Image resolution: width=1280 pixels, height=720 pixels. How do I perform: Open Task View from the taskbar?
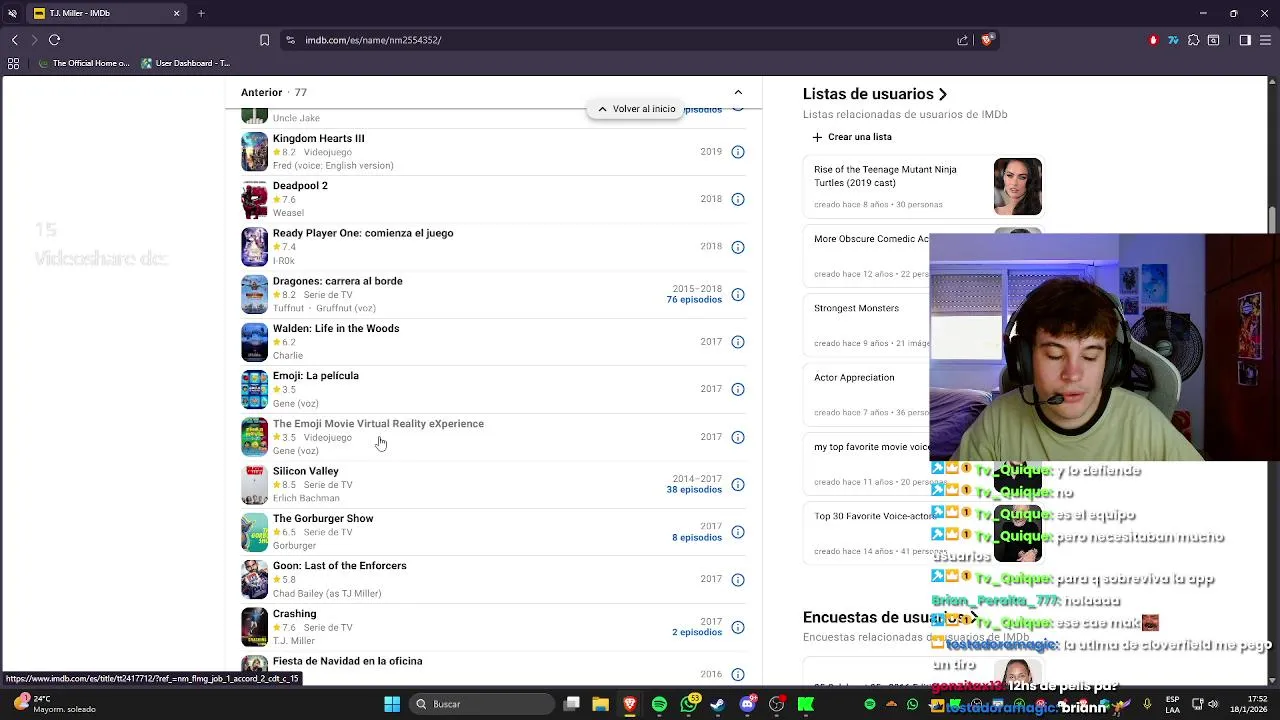pos(571,704)
